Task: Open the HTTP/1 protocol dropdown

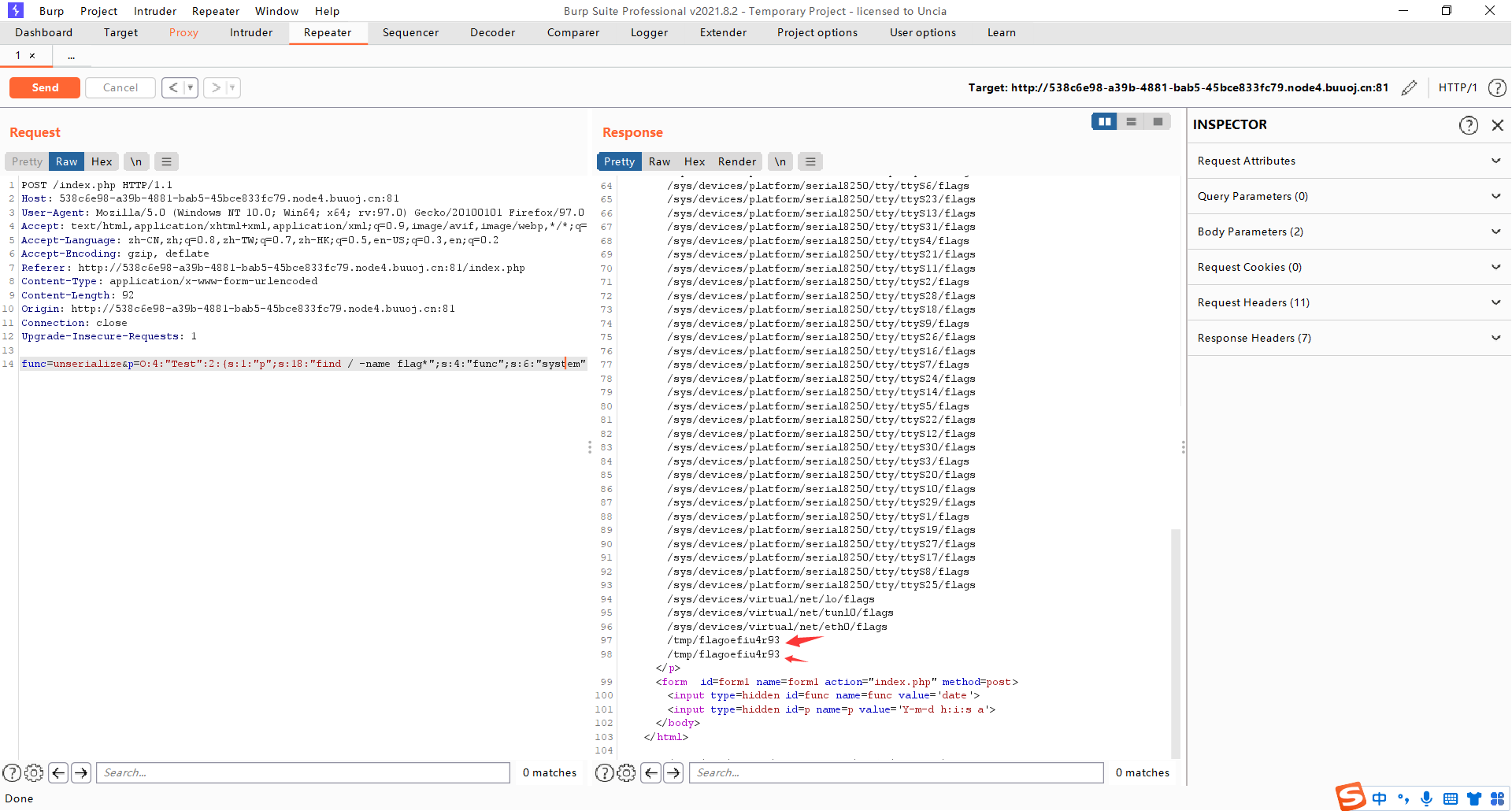Action: click(x=1457, y=87)
